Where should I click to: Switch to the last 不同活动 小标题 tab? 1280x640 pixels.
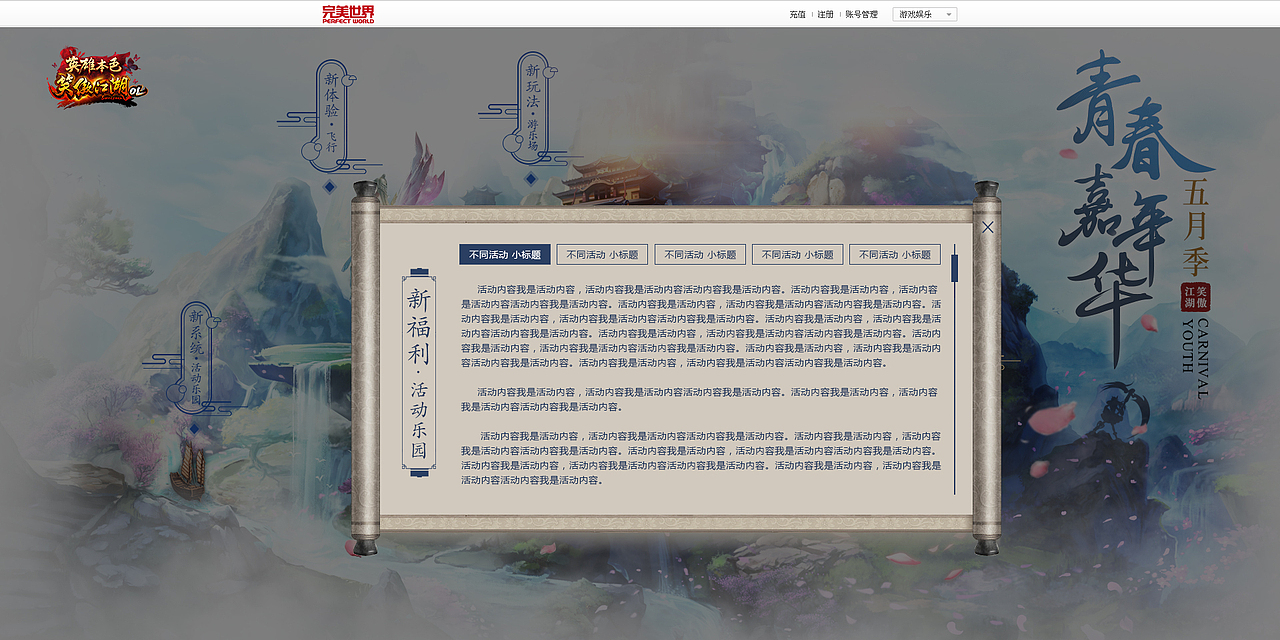click(895, 255)
